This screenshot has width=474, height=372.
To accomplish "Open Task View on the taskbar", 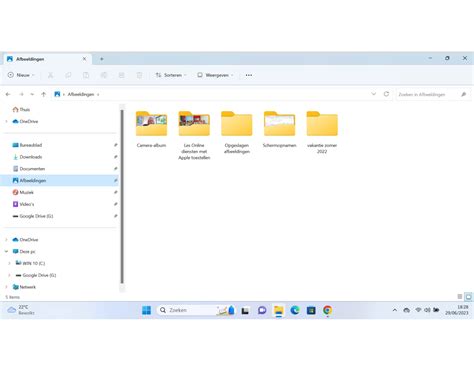I will (245, 310).
